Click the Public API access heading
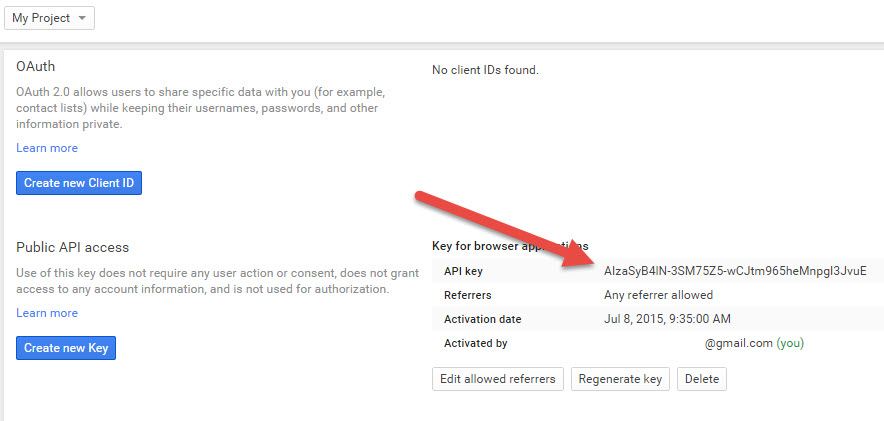The image size is (884, 421). click(x=73, y=247)
